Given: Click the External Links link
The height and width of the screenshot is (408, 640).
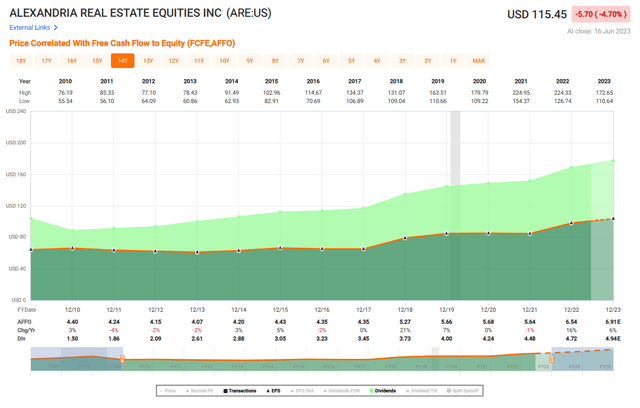Looking at the screenshot, I should [30, 28].
